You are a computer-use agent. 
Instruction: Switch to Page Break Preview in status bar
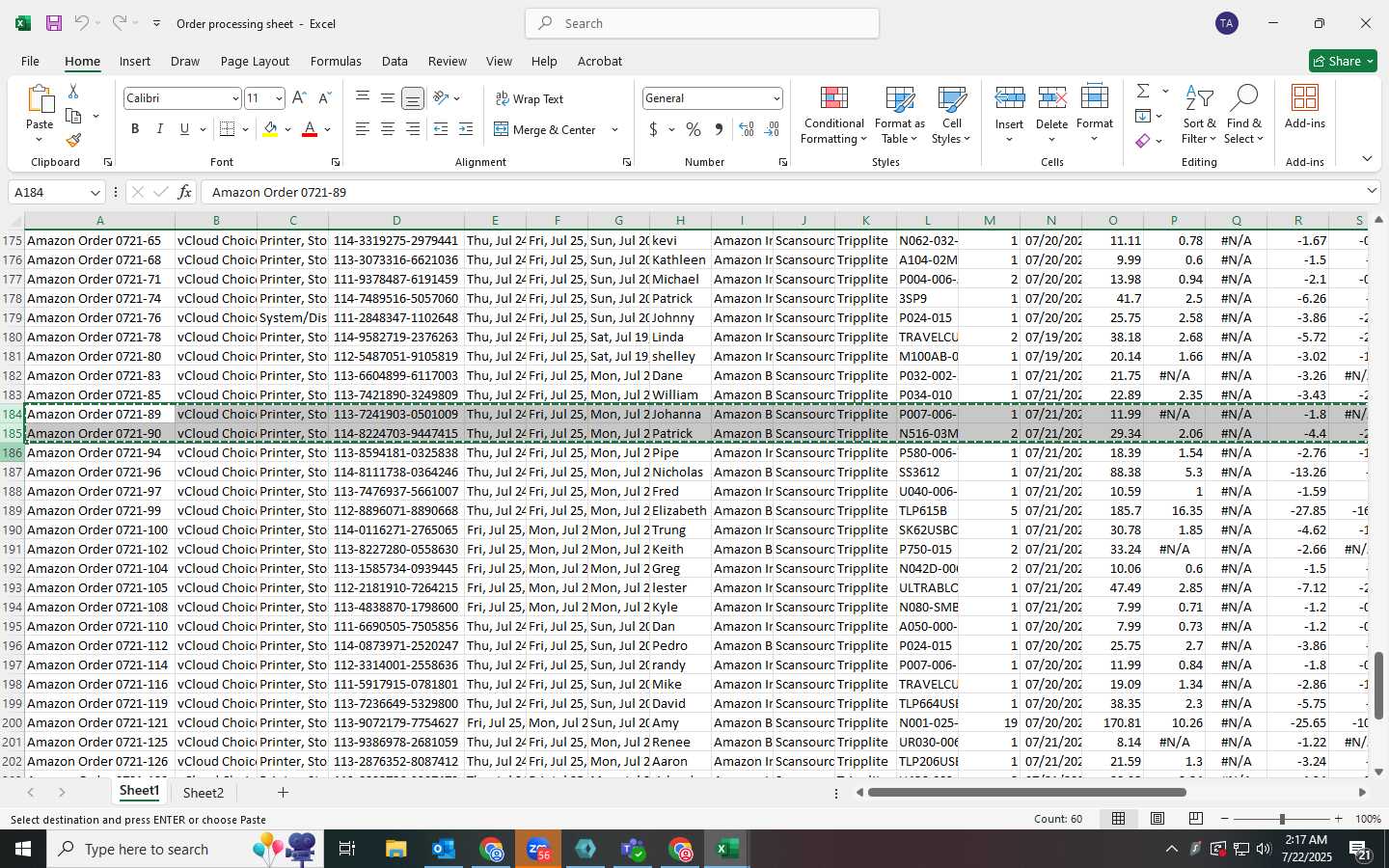click(x=1196, y=819)
